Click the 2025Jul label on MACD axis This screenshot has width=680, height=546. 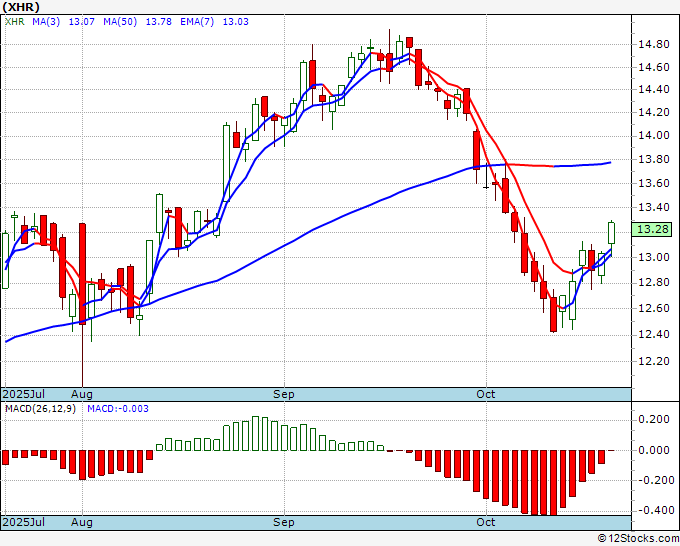tap(24, 522)
